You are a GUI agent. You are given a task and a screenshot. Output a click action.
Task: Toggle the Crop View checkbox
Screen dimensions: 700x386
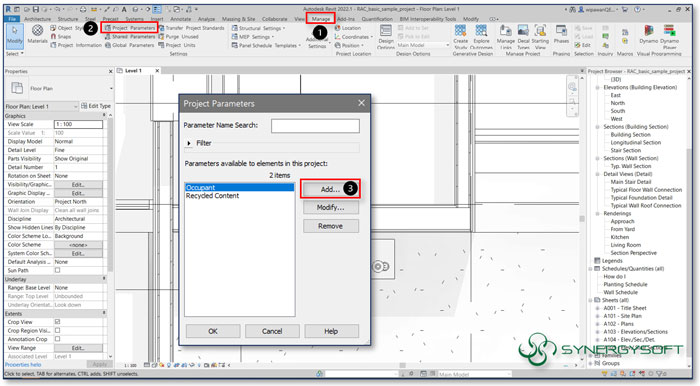pos(57,322)
